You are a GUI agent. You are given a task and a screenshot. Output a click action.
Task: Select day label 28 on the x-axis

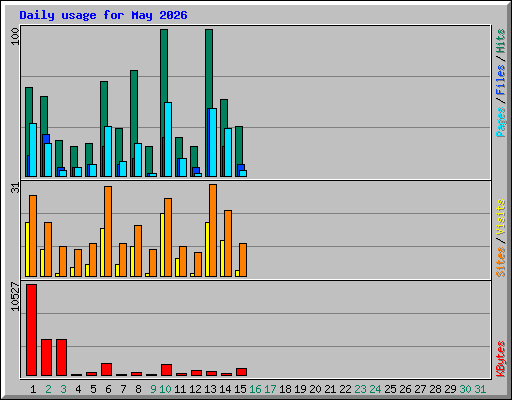coord(435,389)
